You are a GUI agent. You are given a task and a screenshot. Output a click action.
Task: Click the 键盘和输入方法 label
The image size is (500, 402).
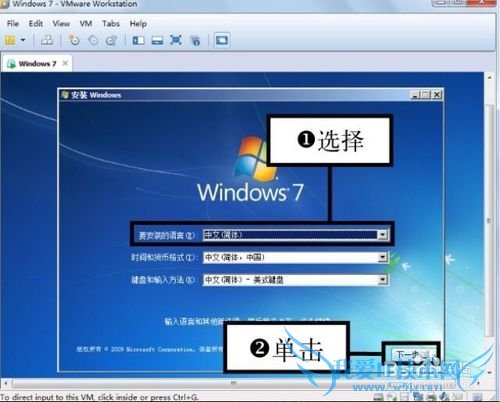tap(163, 280)
